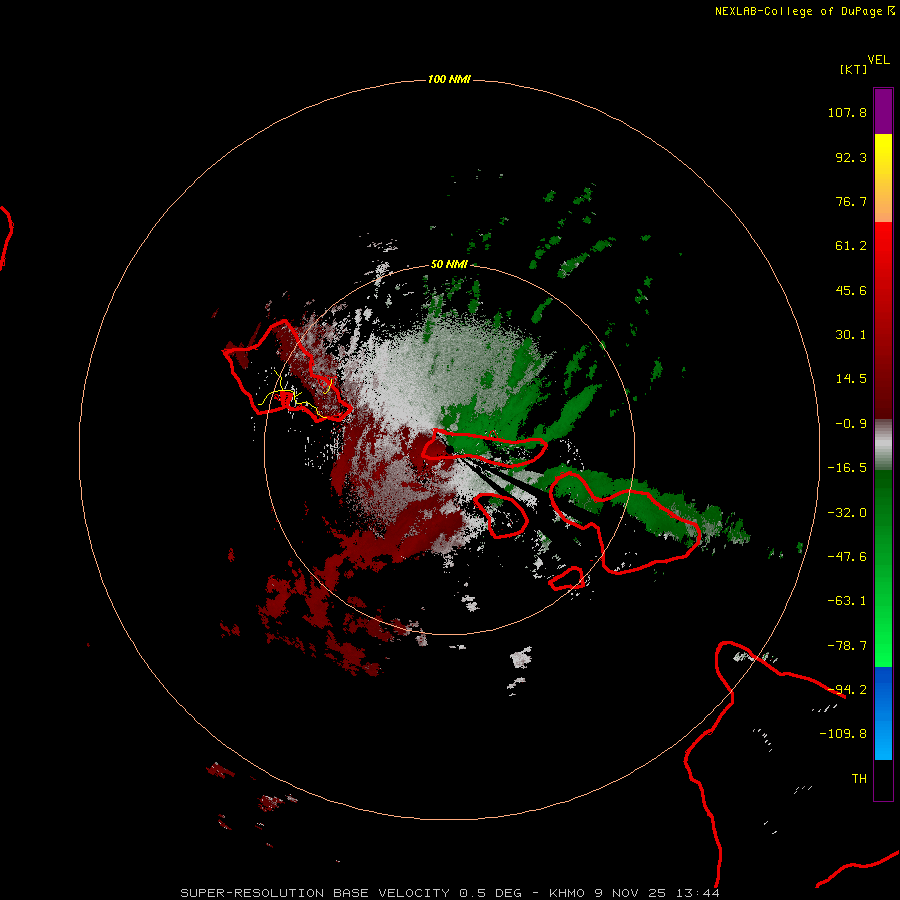Click the -47.6 velocity scale value

pos(847,557)
